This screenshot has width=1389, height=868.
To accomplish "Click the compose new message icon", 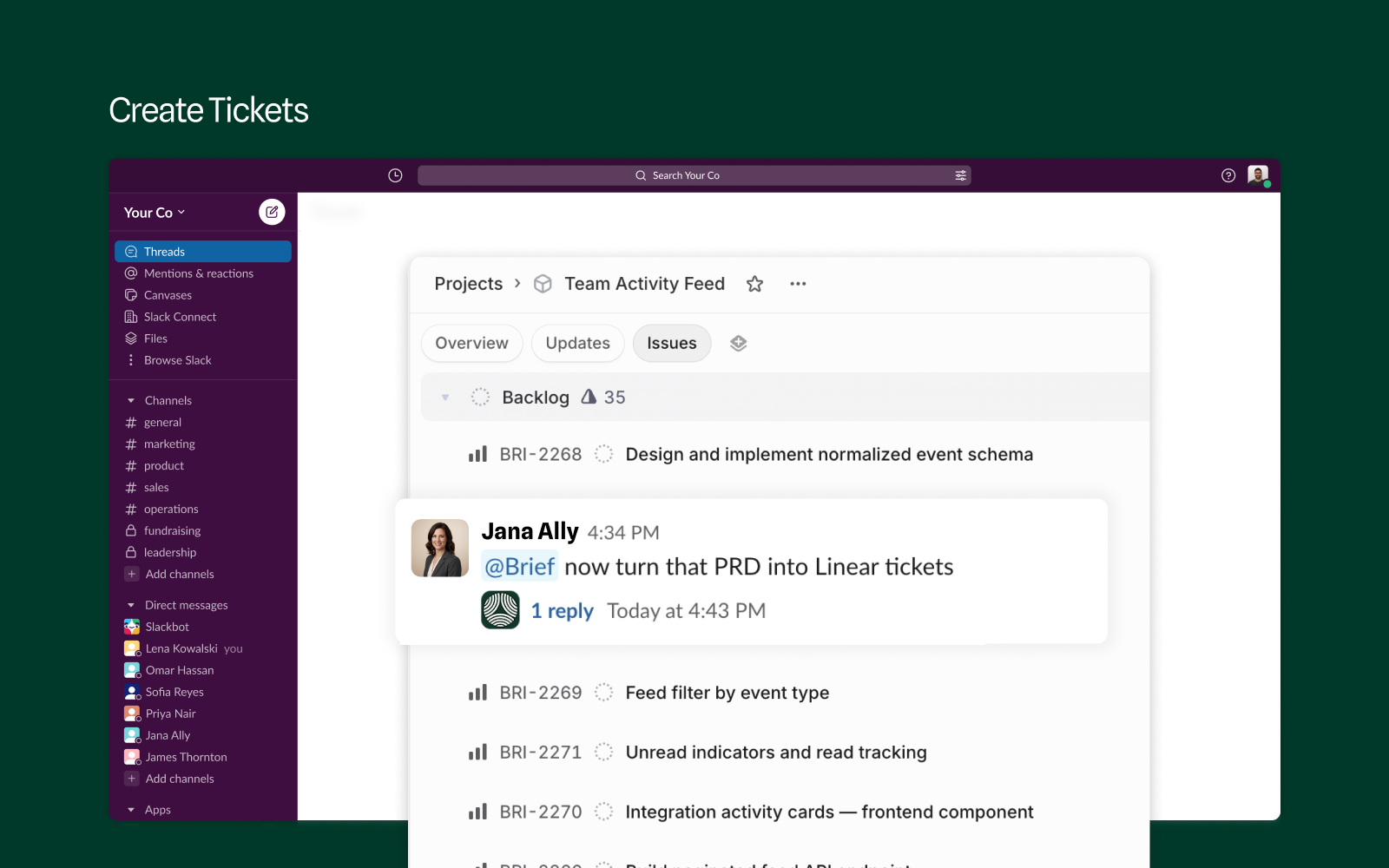I will tap(272, 212).
